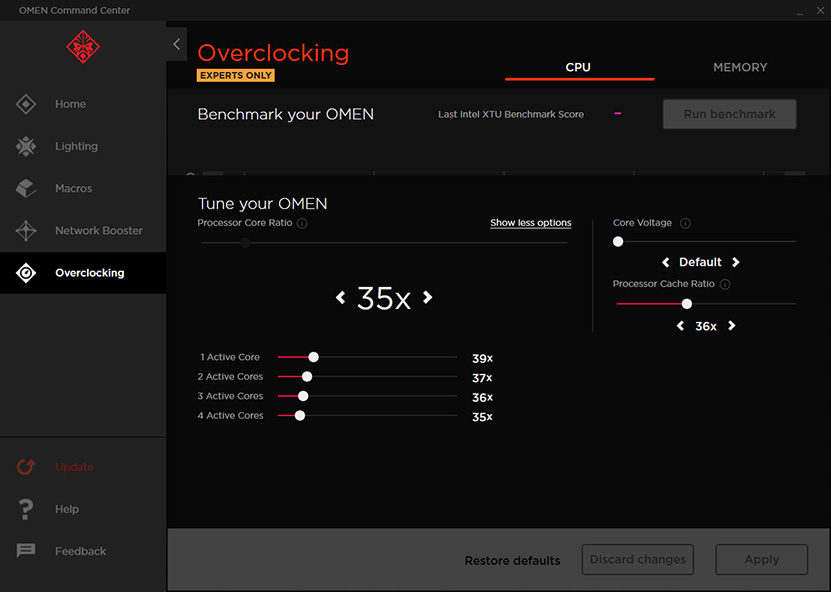Decrease Processor Cache Ratio below 36x
This screenshot has width=831, height=592.
[680, 326]
